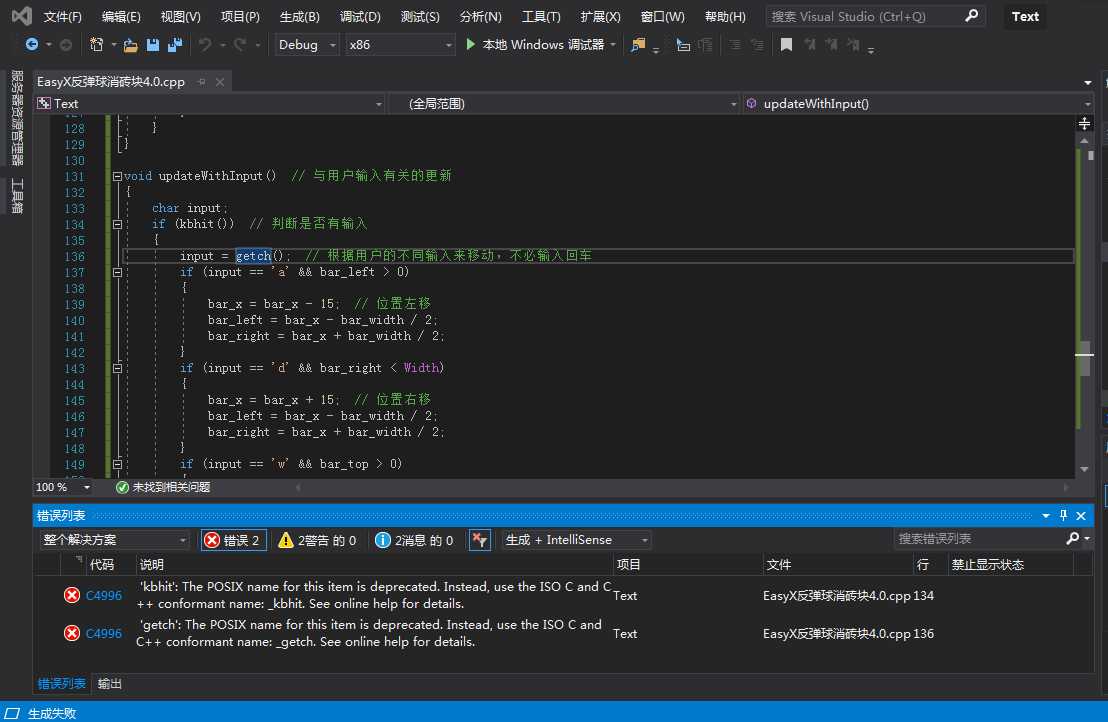This screenshot has width=1108, height=722.
Task: Open the global scope dropdown
Action: 563,104
